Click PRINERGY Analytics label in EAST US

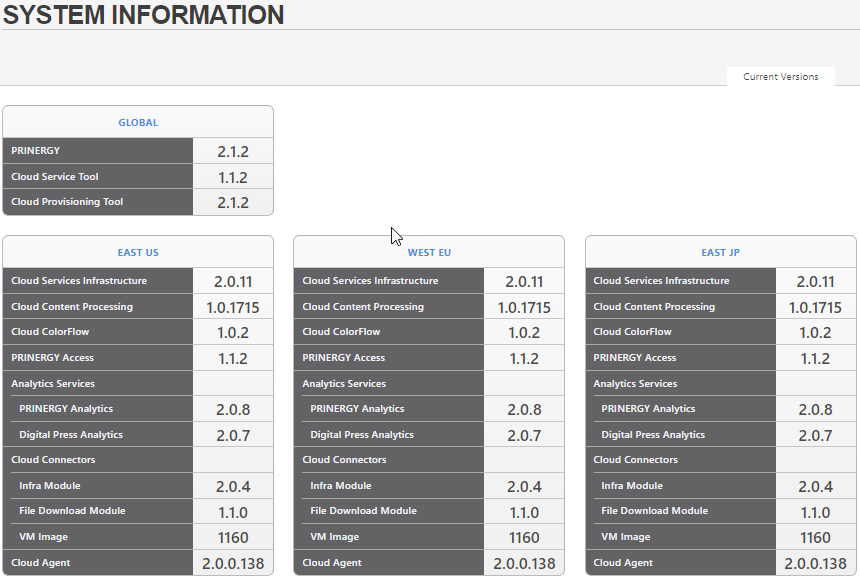coord(66,408)
